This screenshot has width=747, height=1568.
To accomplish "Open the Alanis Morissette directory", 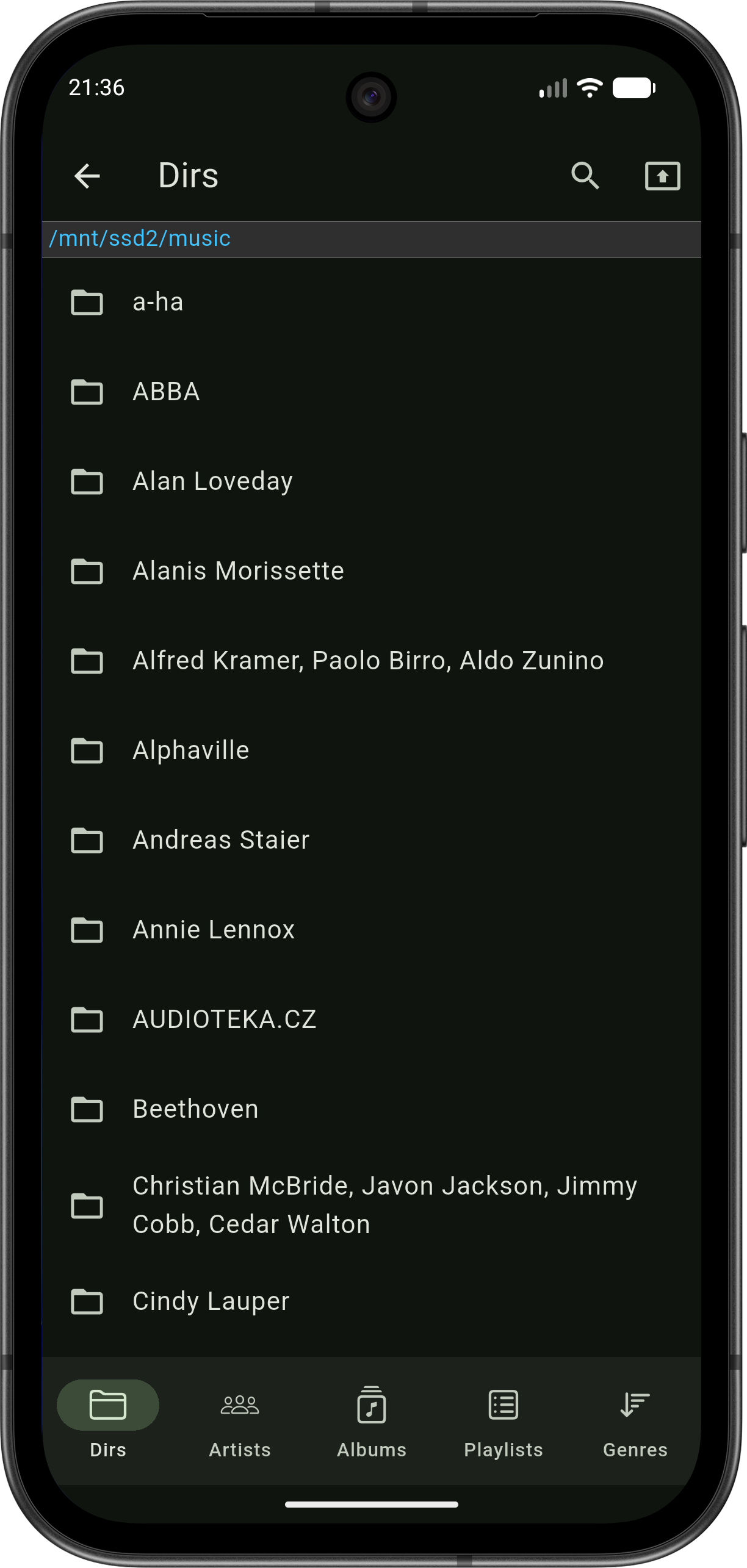I will pos(238,571).
